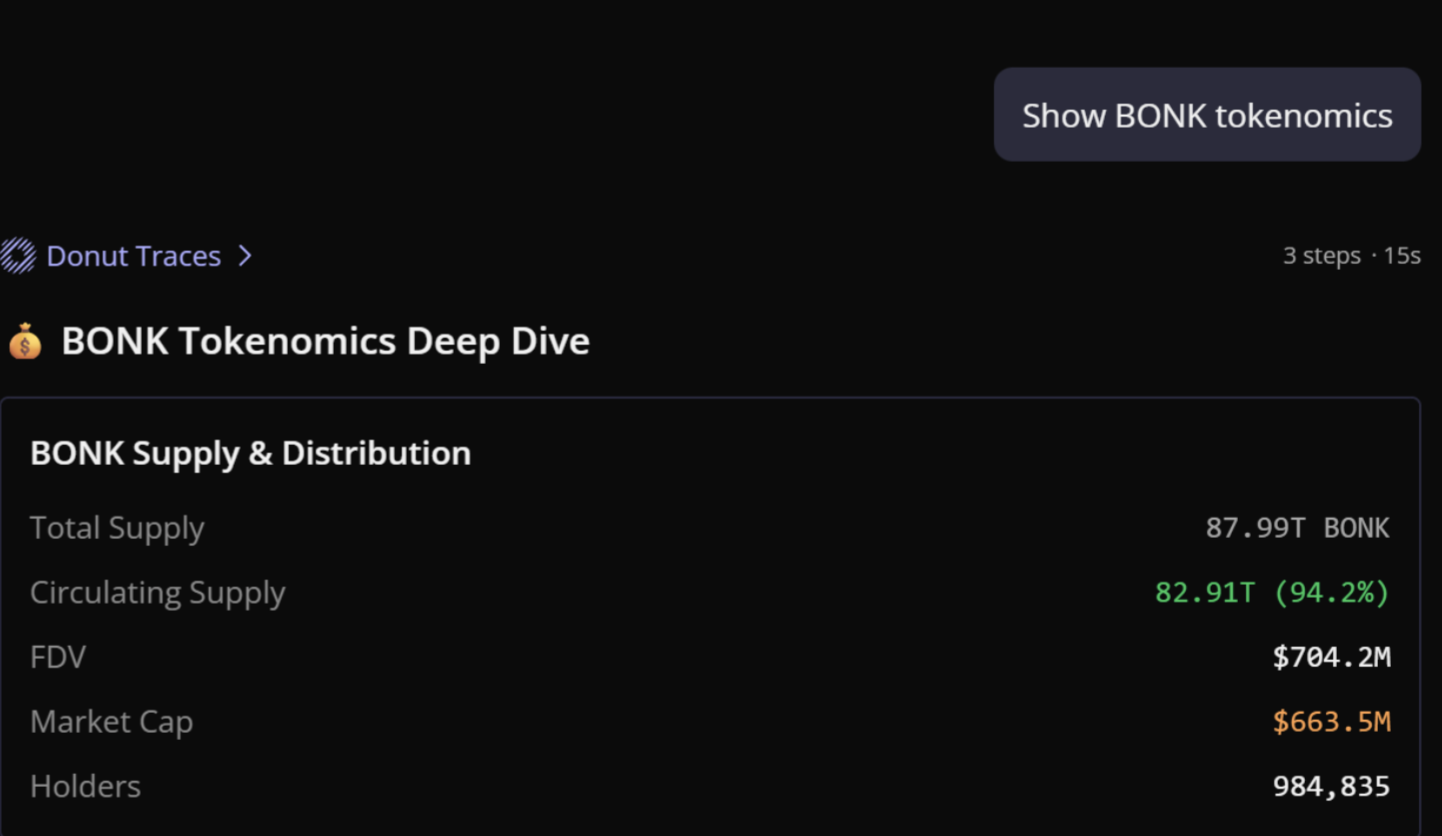Expand the Donut Traces chevron arrow
Screen dimensions: 1442x836
point(245,256)
